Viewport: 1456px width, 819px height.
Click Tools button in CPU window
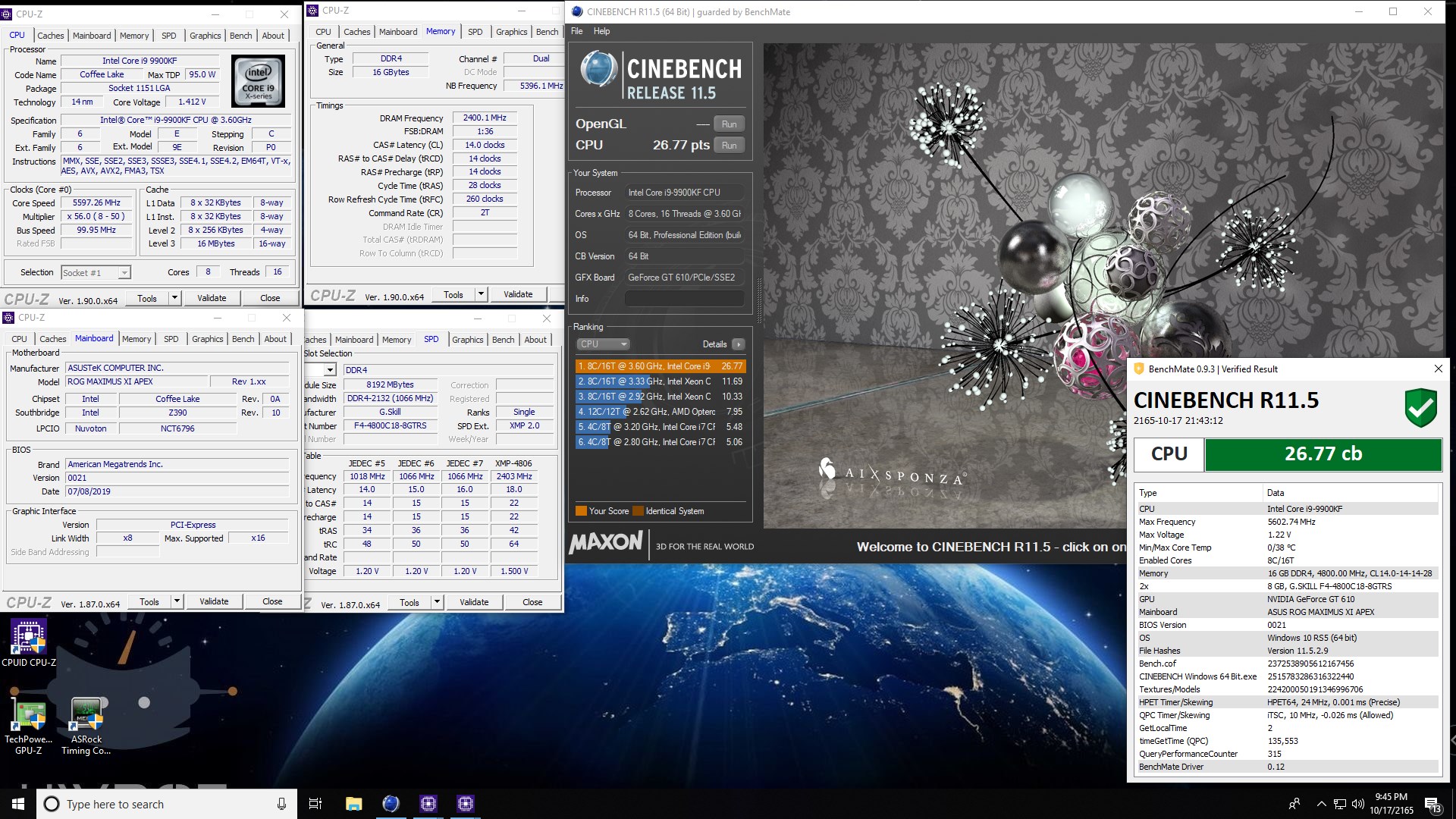147,298
